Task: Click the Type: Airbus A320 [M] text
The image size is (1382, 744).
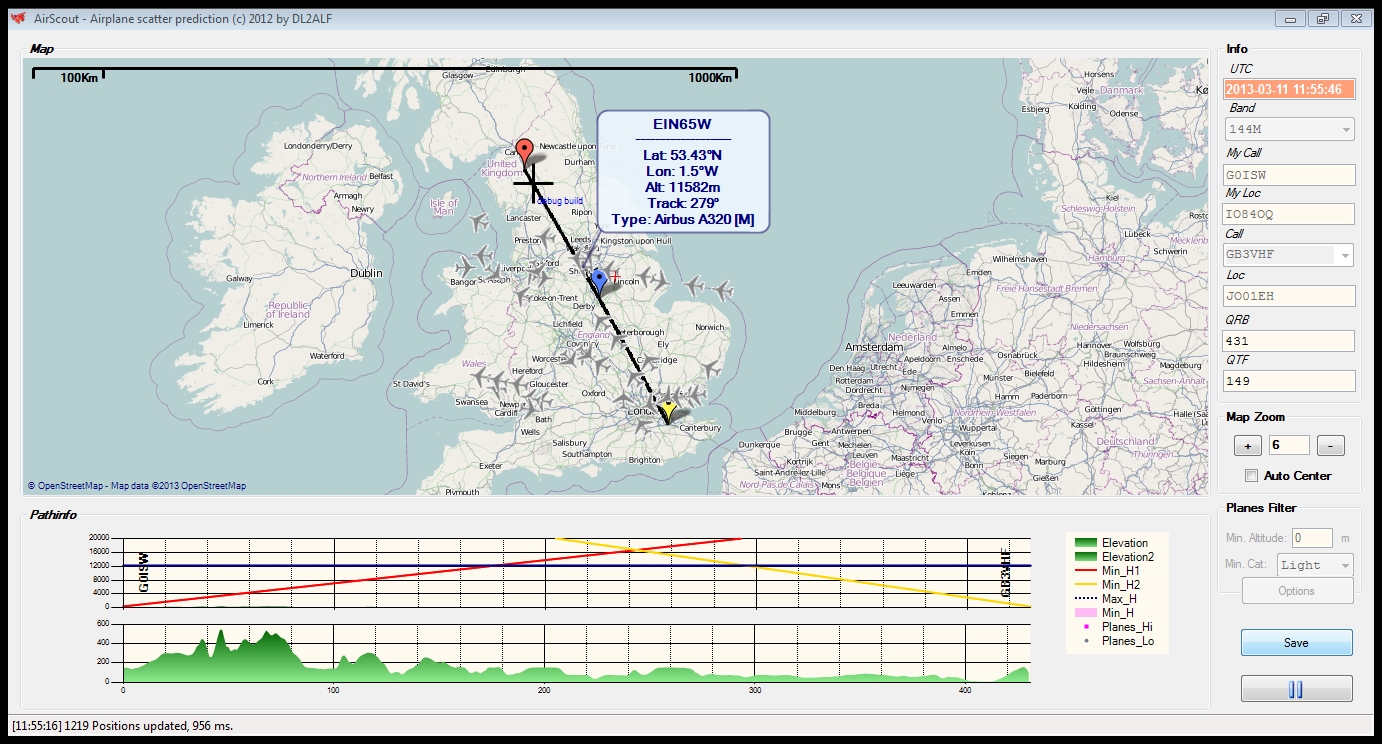Action: (683, 220)
